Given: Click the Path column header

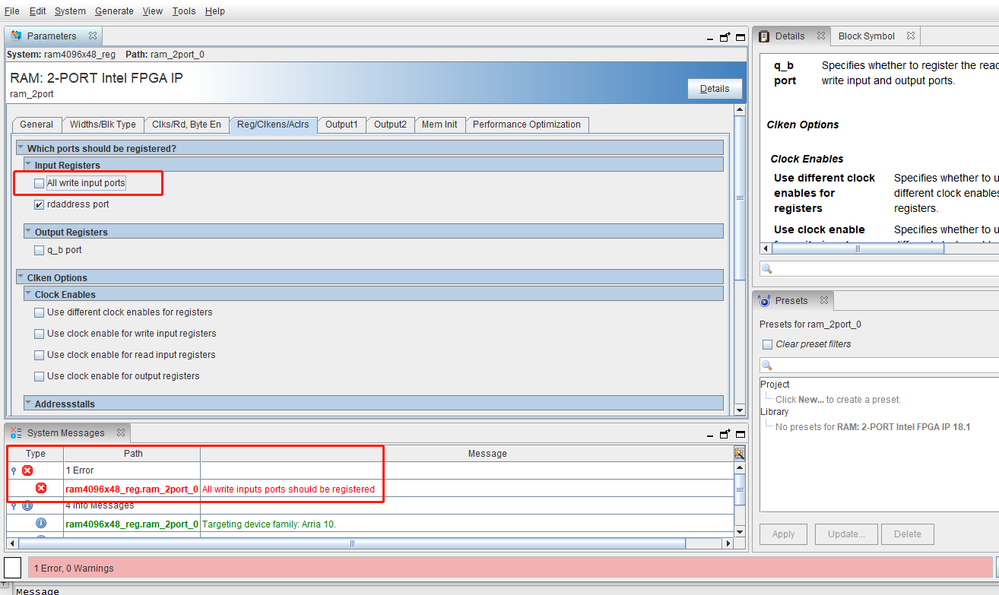Looking at the screenshot, I should point(133,453).
